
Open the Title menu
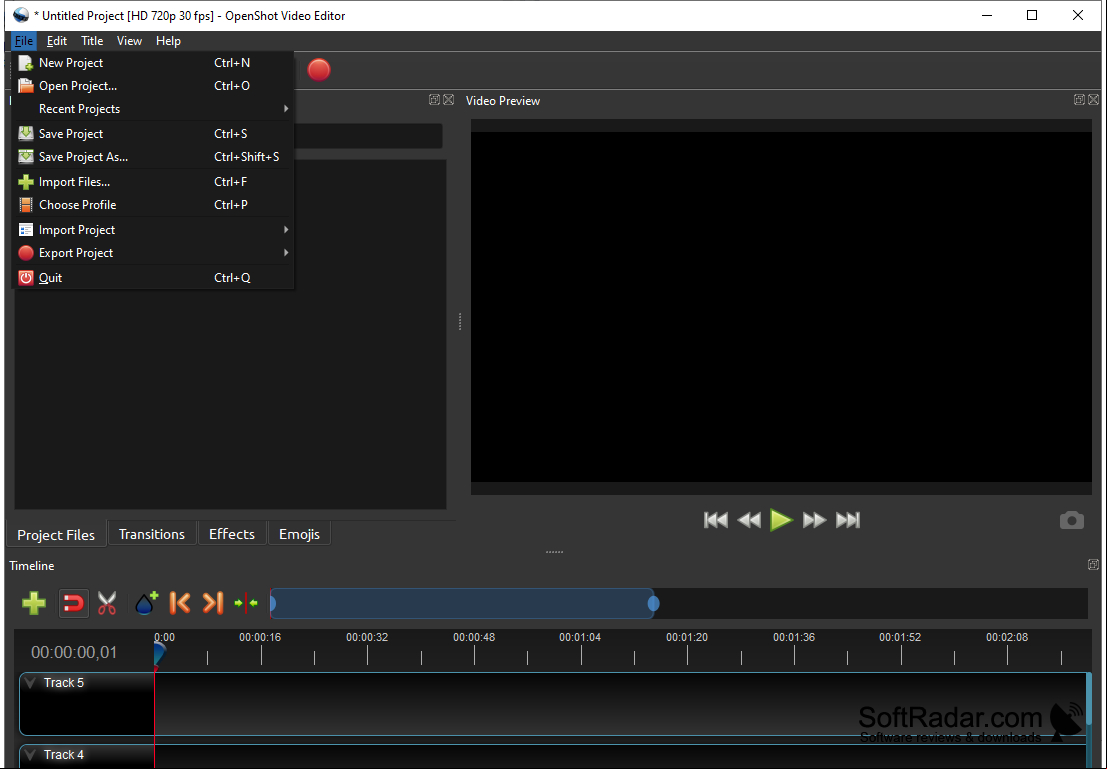pyautogui.click(x=92, y=41)
